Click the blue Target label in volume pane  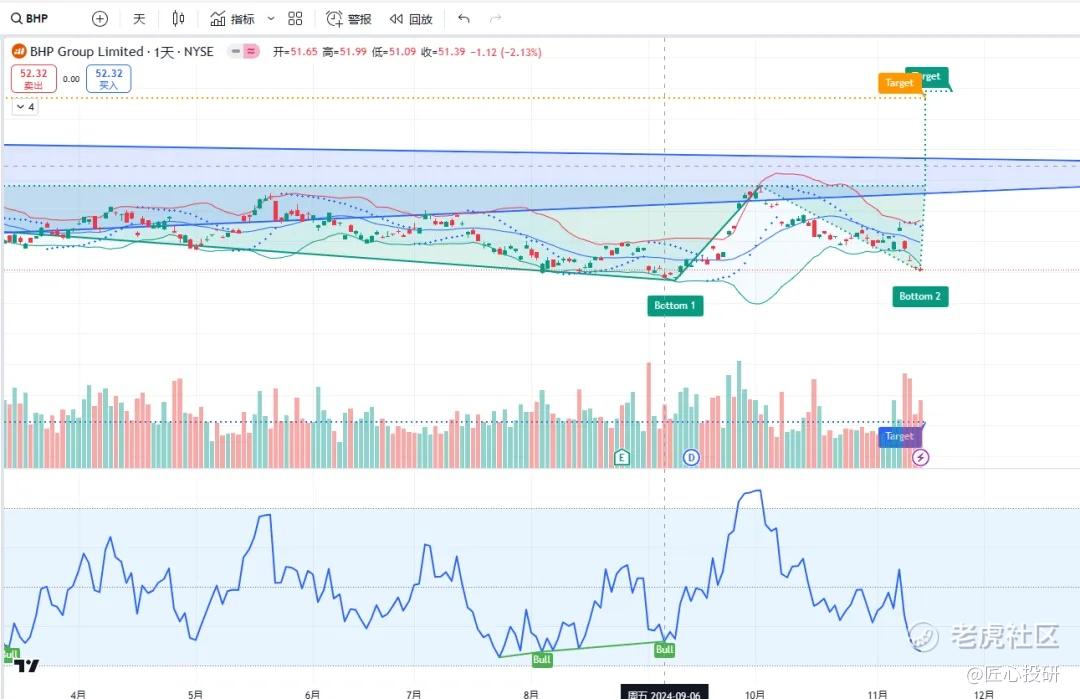(x=899, y=436)
